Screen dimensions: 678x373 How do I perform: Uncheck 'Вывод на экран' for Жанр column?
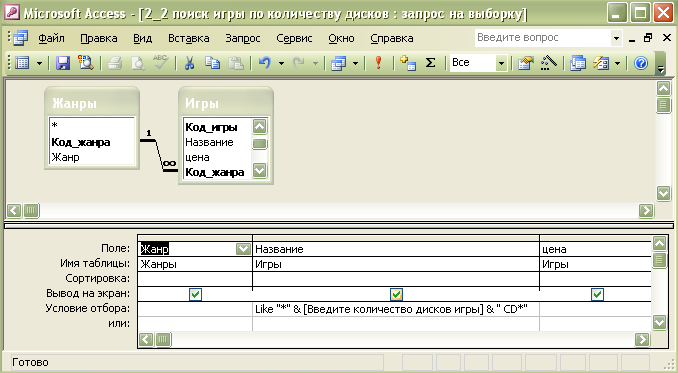(x=195, y=294)
